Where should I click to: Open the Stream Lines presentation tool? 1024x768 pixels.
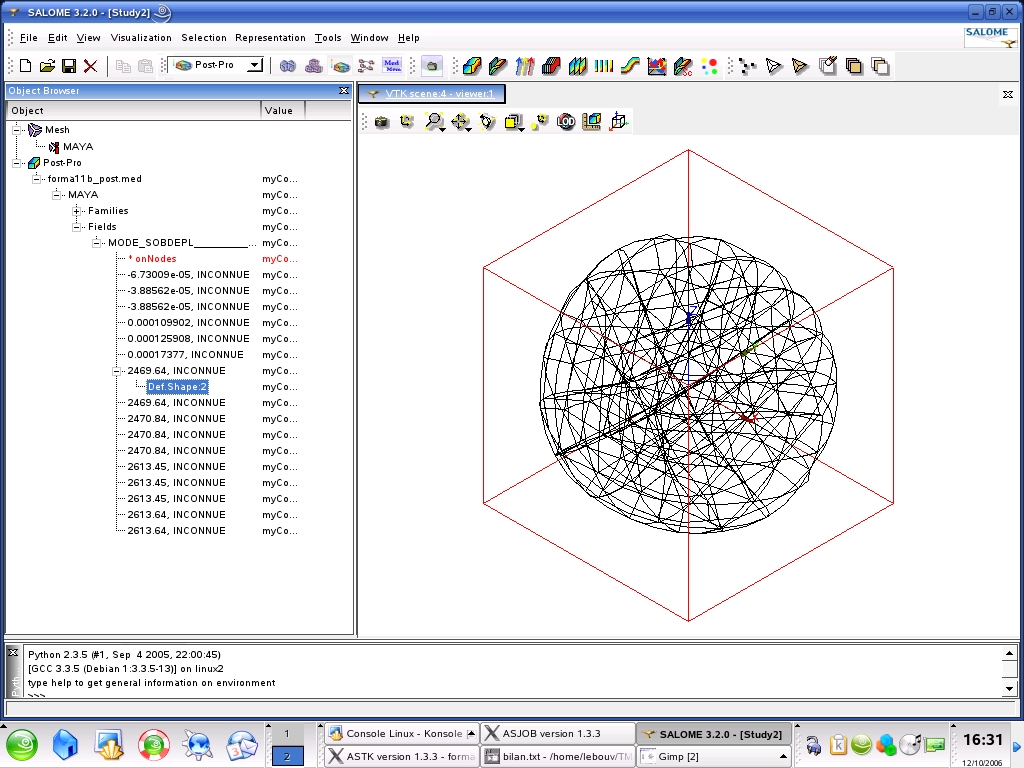click(629, 66)
